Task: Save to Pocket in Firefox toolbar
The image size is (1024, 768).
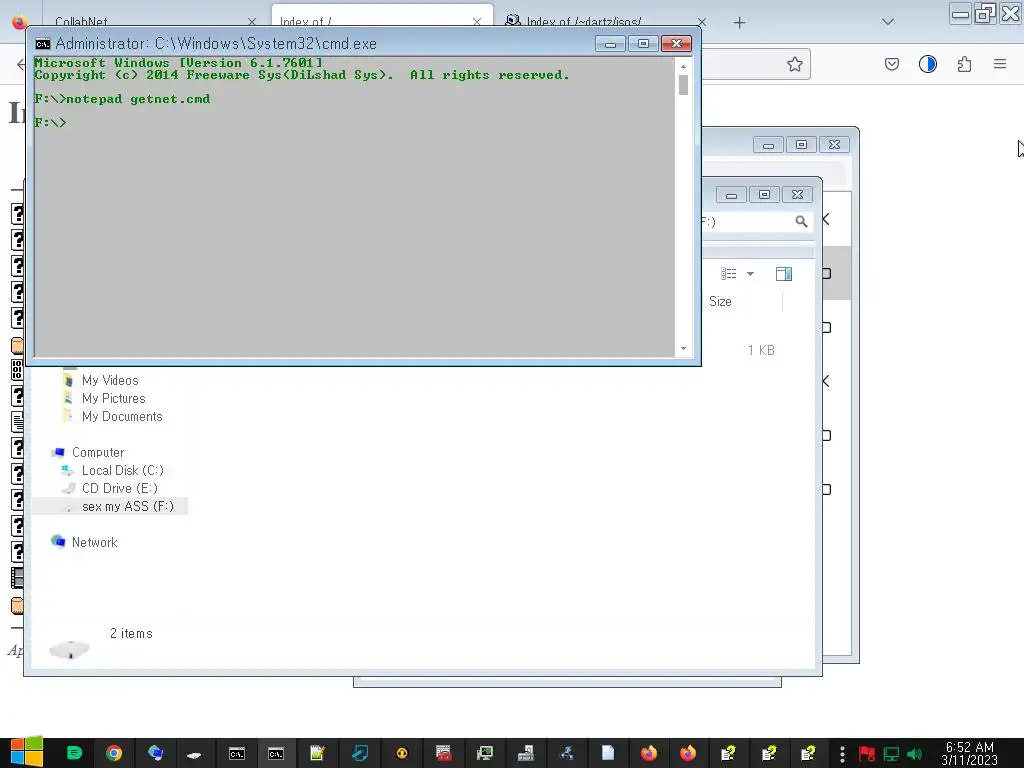Action: 892,64
